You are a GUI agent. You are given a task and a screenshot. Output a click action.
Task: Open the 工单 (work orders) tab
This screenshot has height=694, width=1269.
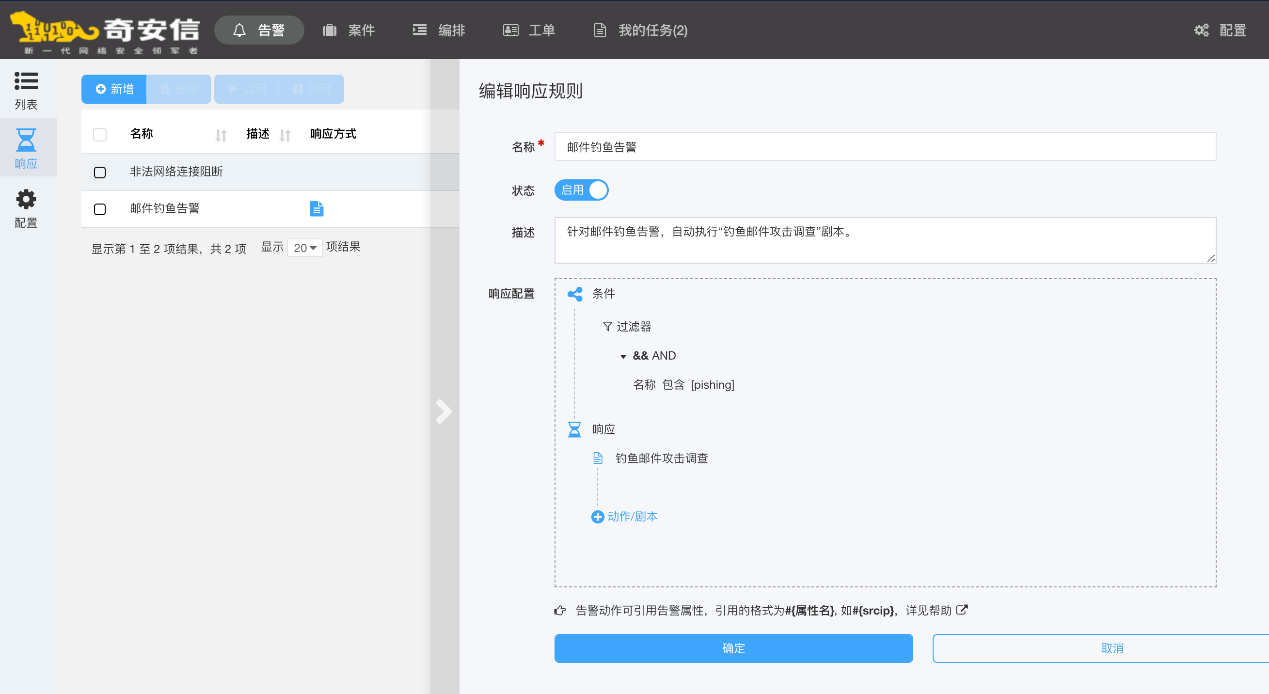[x=529, y=30]
